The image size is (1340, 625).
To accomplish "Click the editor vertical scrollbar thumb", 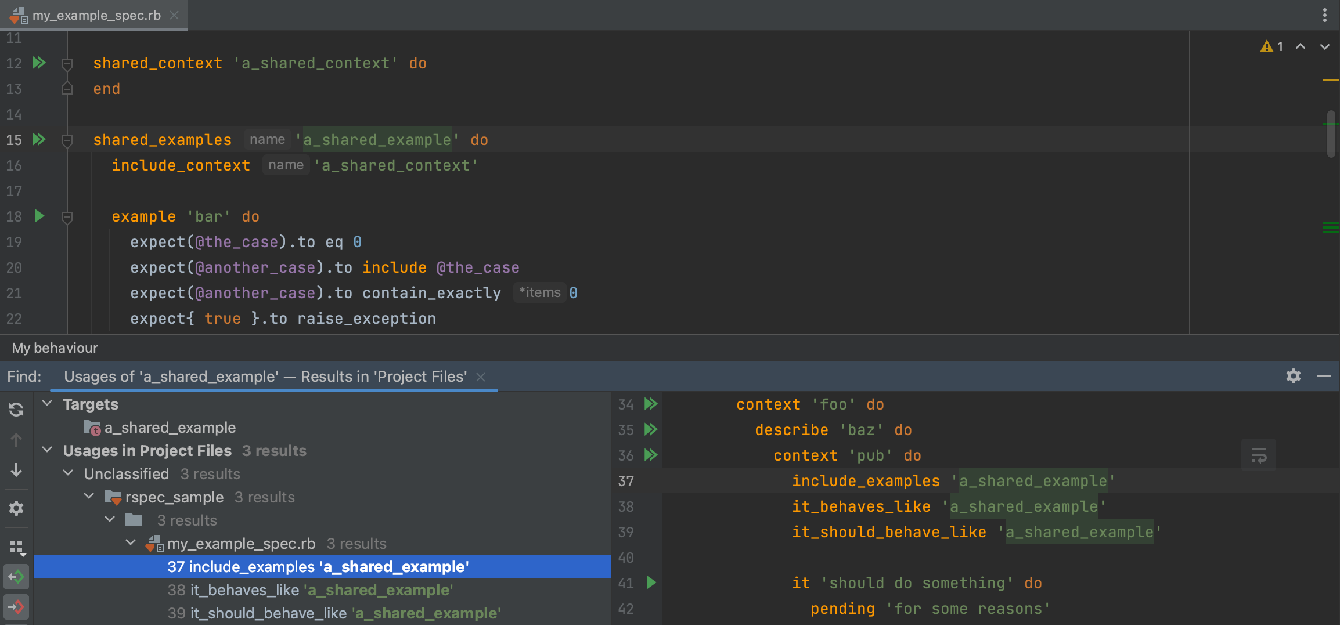I will [x=1331, y=132].
